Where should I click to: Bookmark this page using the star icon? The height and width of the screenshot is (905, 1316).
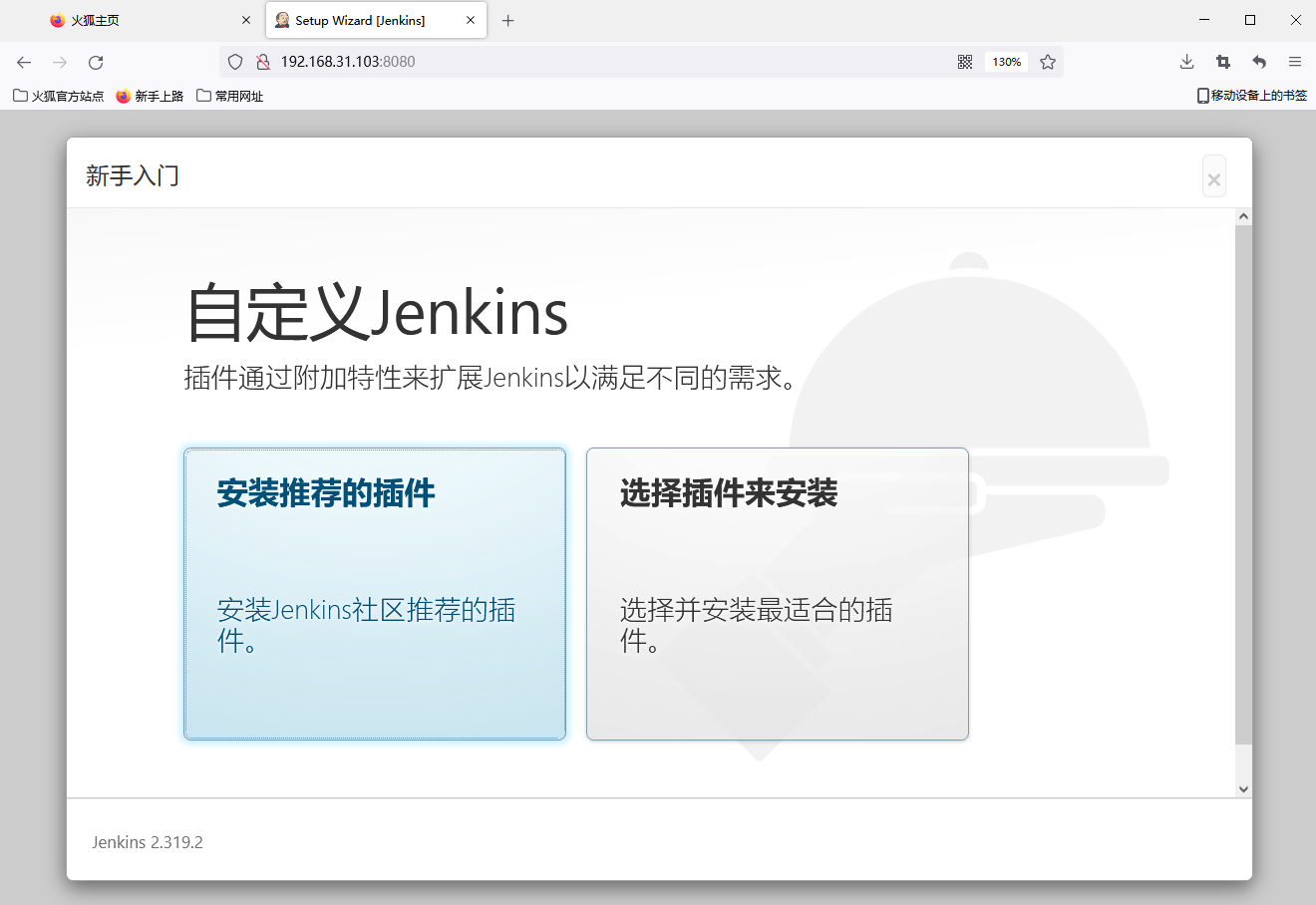click(1047, 62)
